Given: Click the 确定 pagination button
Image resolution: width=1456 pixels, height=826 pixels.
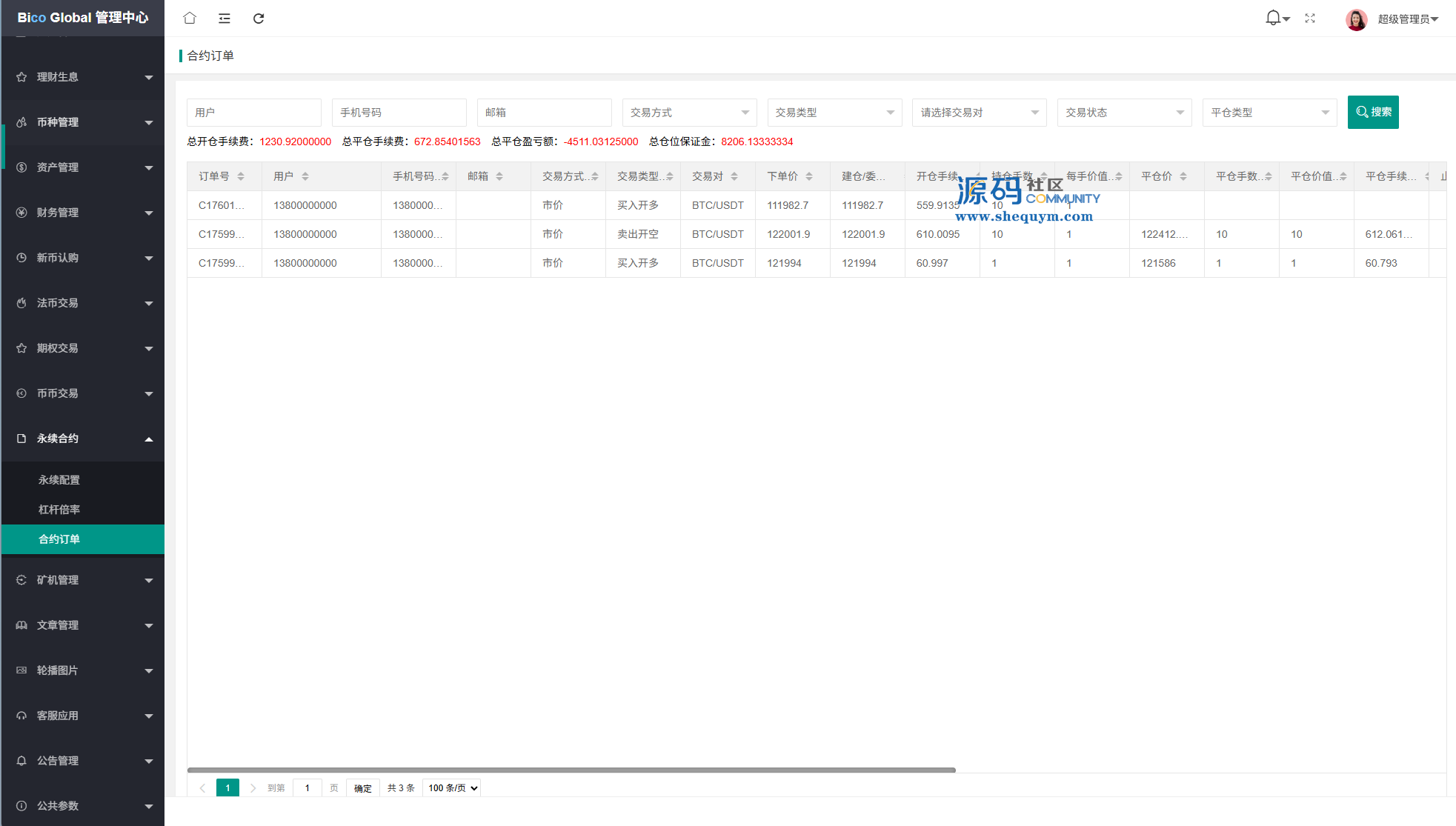Looking at the screenshot, I should [x=362, y=787].
